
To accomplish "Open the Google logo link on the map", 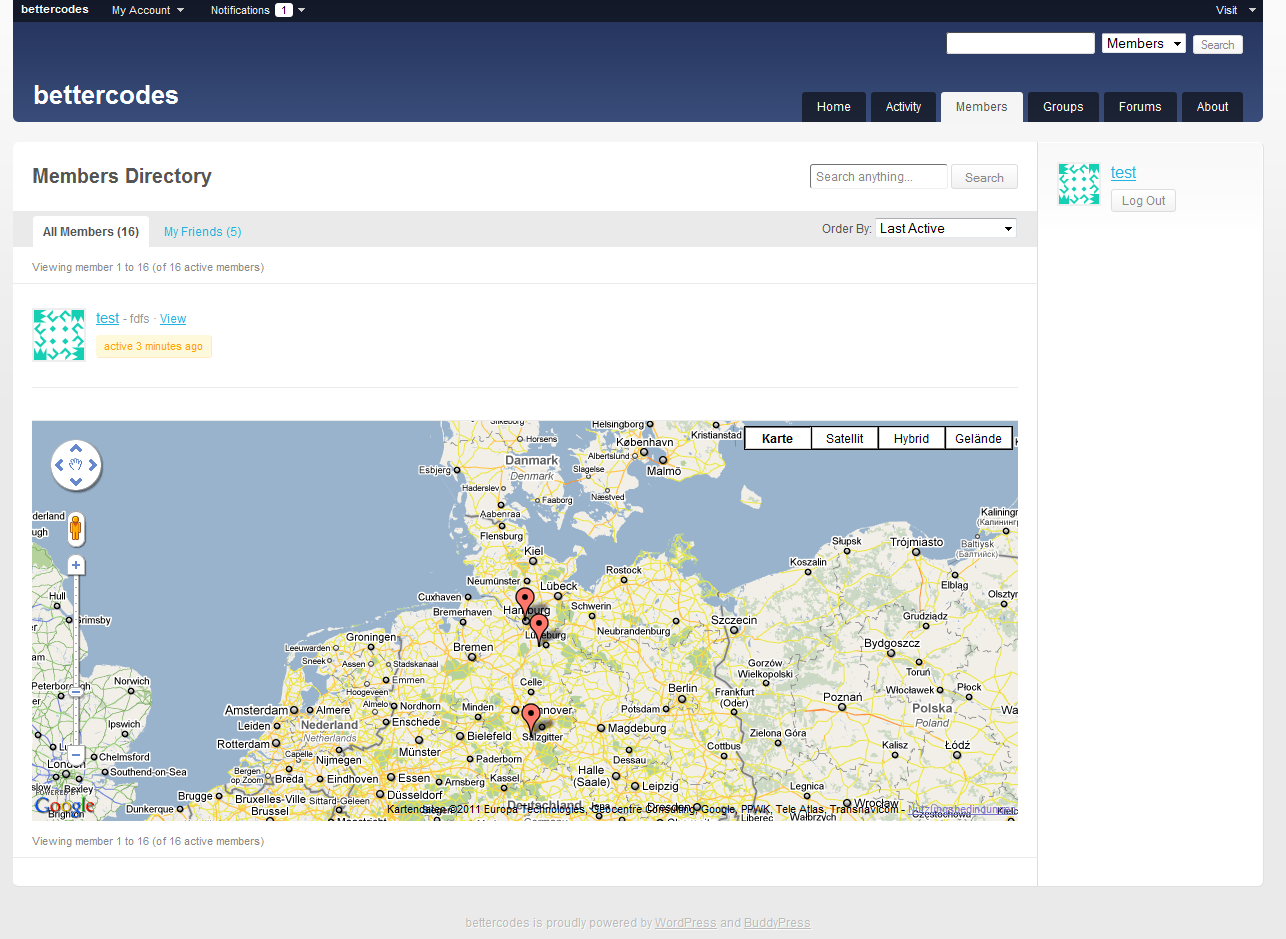I will coord(64,806).
